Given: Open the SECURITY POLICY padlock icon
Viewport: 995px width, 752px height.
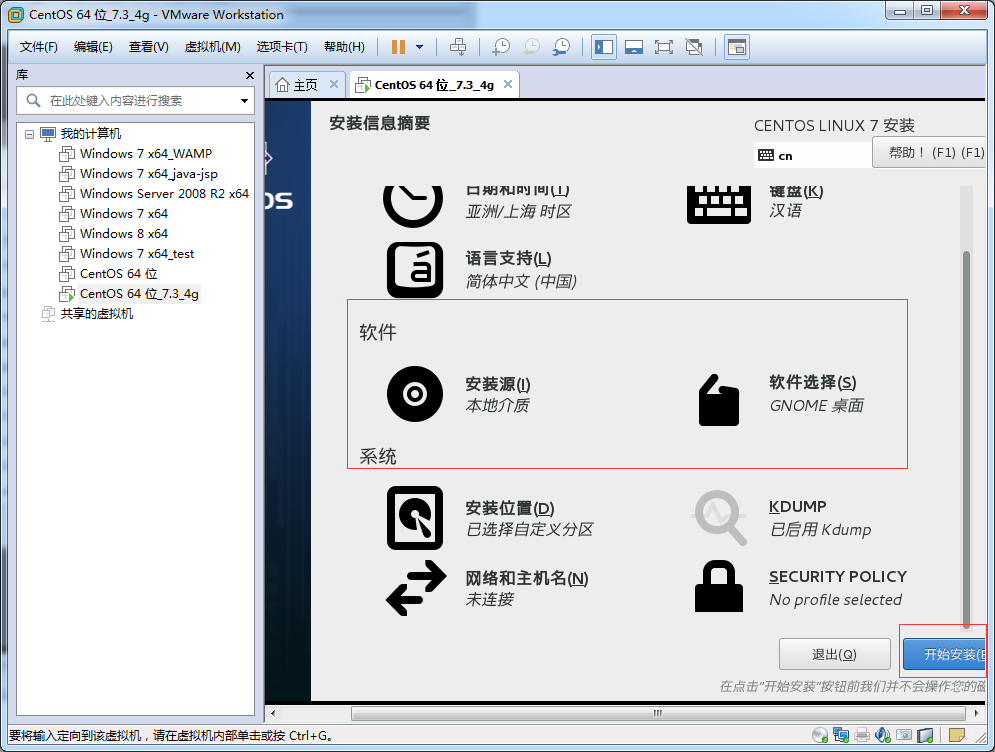Looking at the screenshot, I should point(719,586).
